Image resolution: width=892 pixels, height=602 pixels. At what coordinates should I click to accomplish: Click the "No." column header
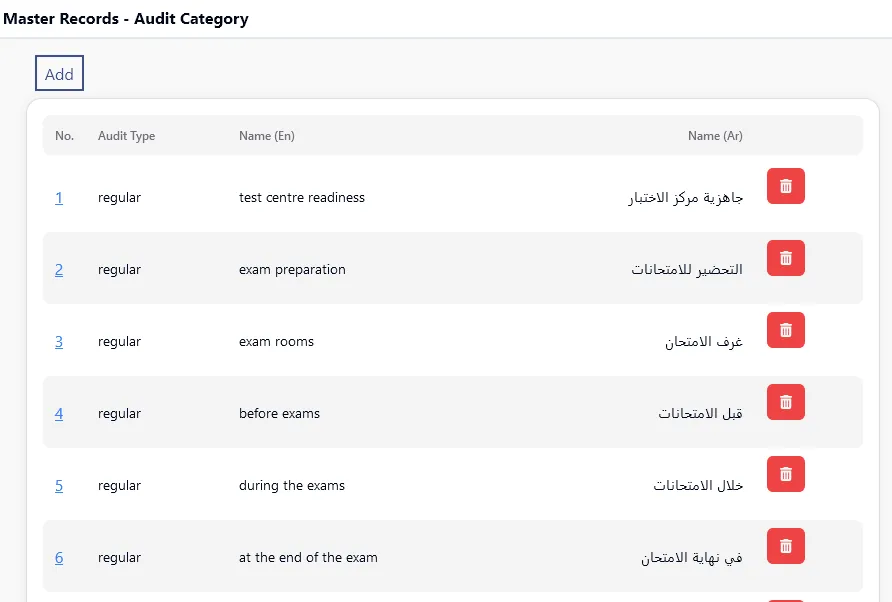click(x=64, y=135)
